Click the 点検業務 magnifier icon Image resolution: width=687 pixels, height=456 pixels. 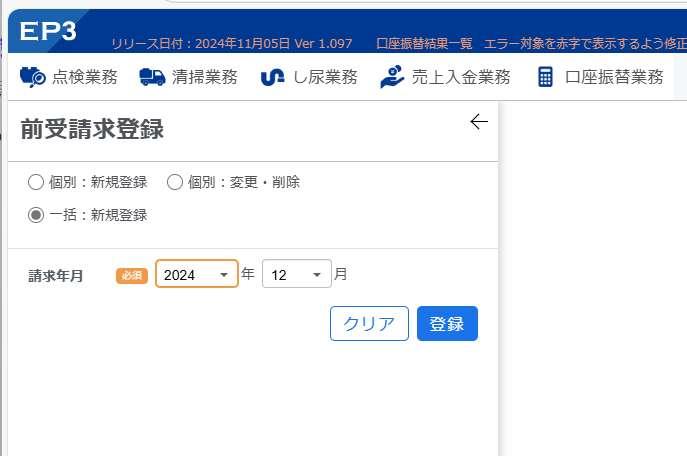point(33,77)
